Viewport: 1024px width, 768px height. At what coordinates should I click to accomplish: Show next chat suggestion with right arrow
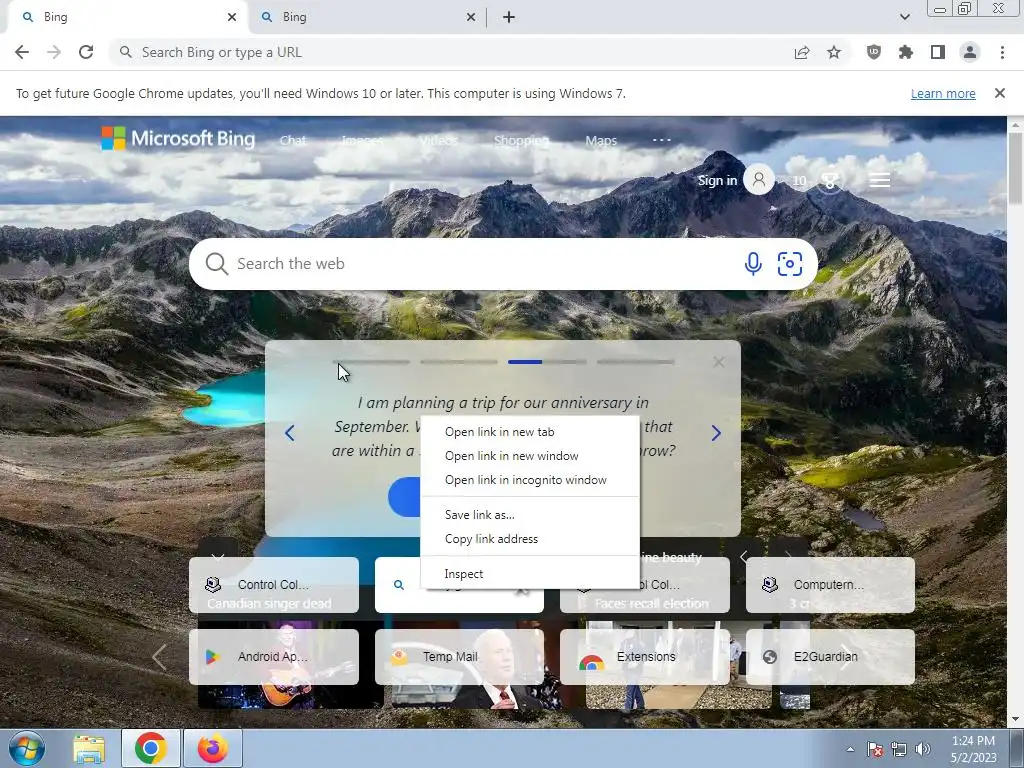click(x=716, y=432)
